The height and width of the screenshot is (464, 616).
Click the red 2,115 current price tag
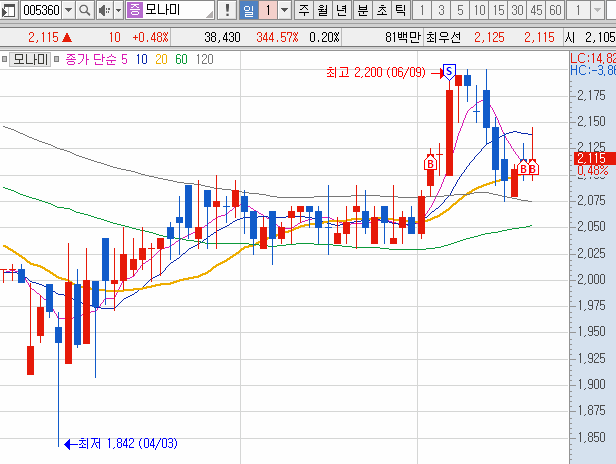(591, 157)
